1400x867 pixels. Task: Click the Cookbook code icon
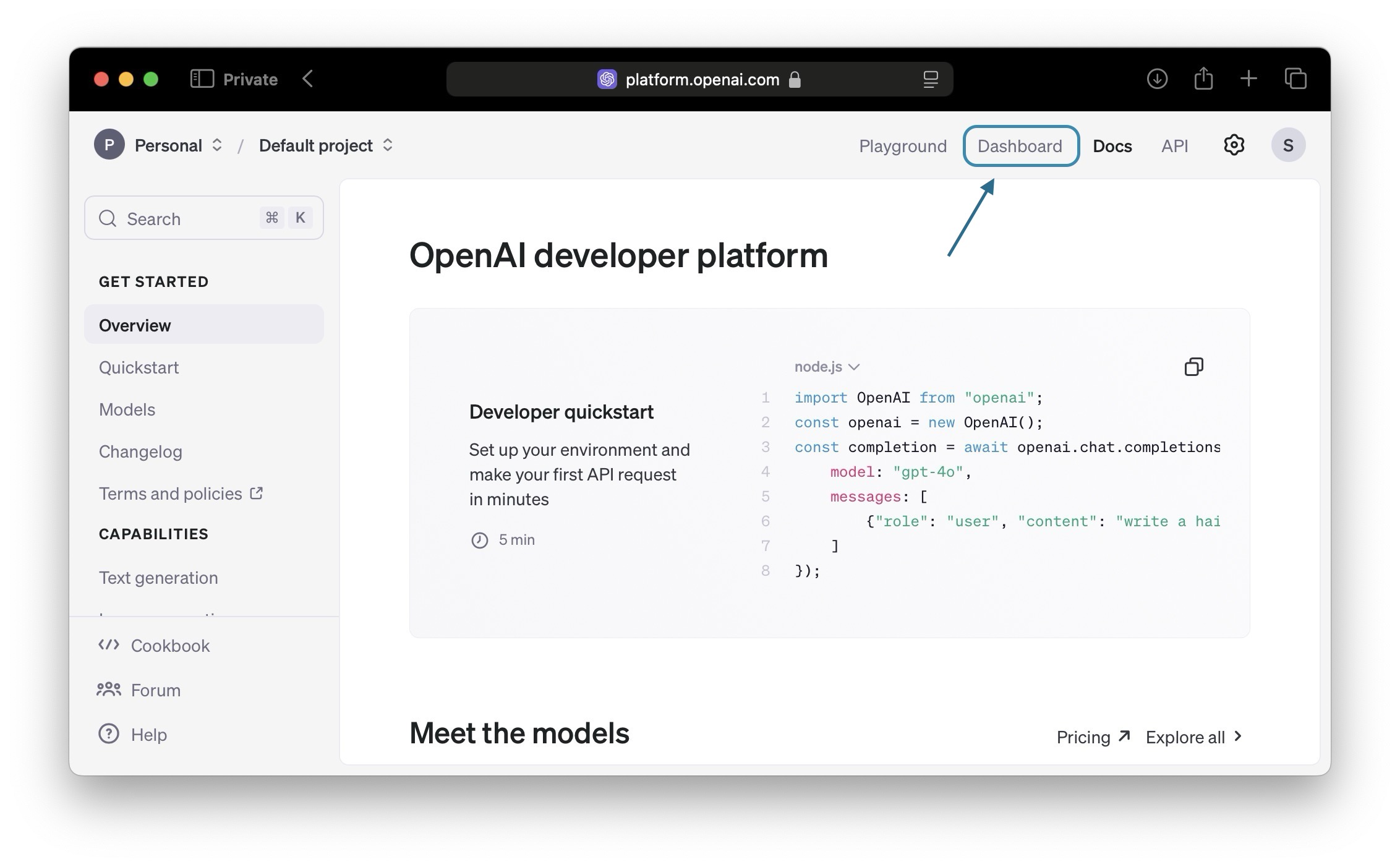click(109, 645)
